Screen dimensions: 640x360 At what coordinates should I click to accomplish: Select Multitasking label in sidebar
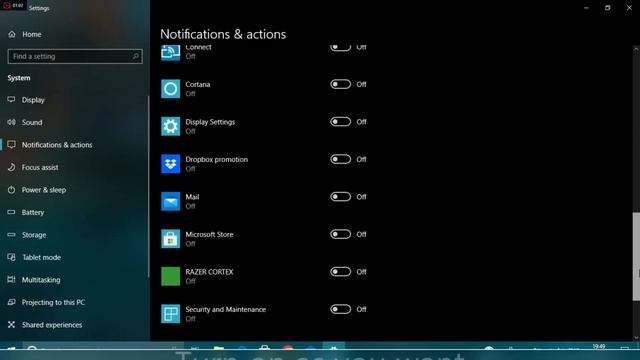point(41,280)
